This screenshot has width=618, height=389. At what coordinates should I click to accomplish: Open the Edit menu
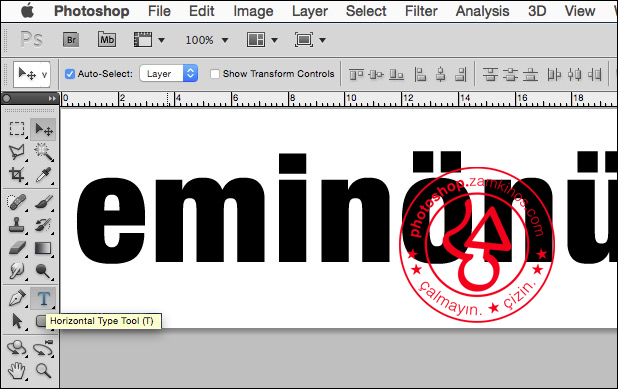point(201,11)
